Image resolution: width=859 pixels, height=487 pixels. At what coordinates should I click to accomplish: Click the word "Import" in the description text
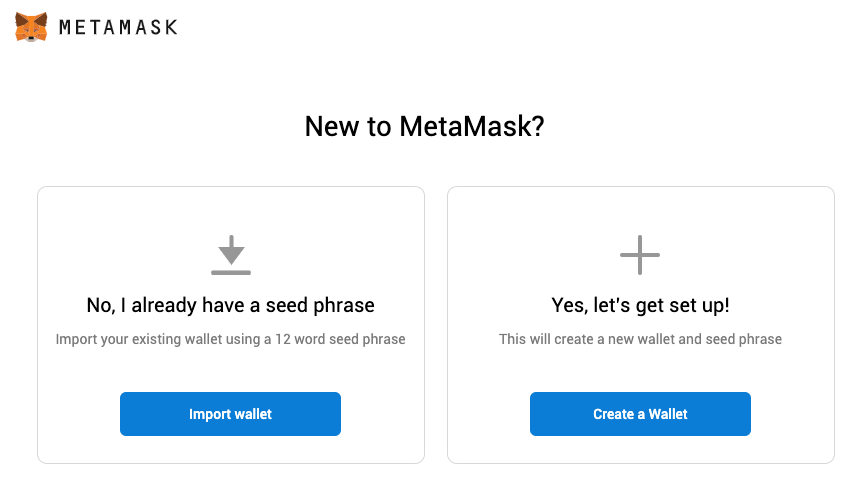(77, 339)
